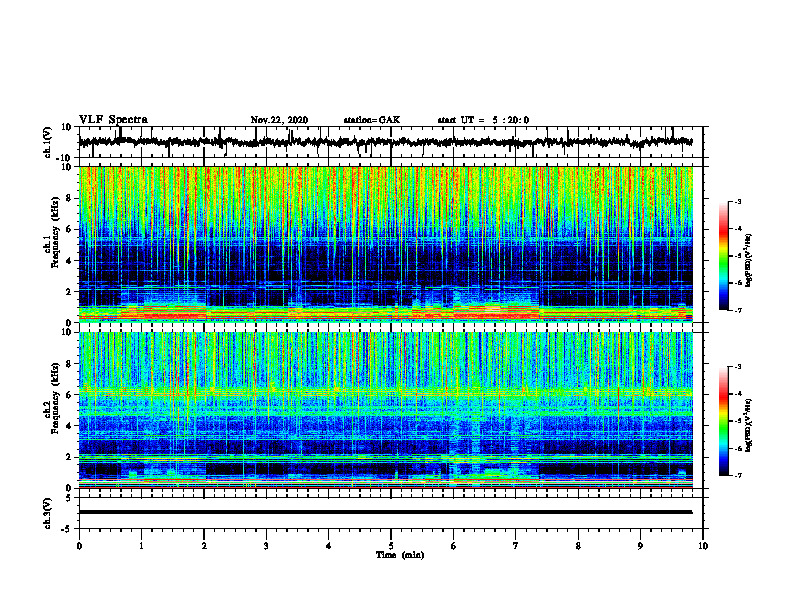Click the "-10" tick on the ch.1(V) axis

[x=65, y=158]
